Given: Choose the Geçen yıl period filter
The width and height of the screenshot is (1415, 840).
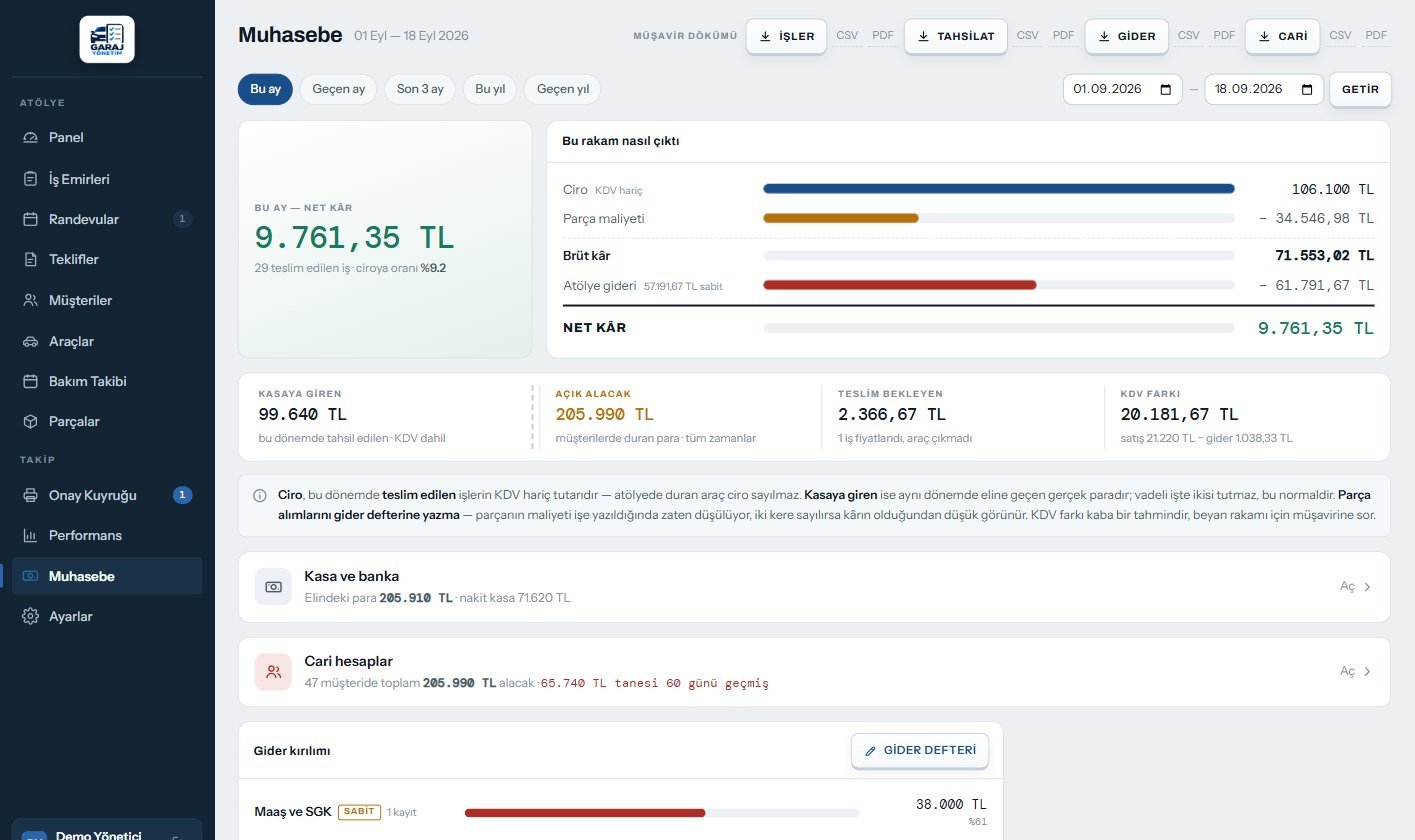Looking at the screenshot, I should [563, 89].
